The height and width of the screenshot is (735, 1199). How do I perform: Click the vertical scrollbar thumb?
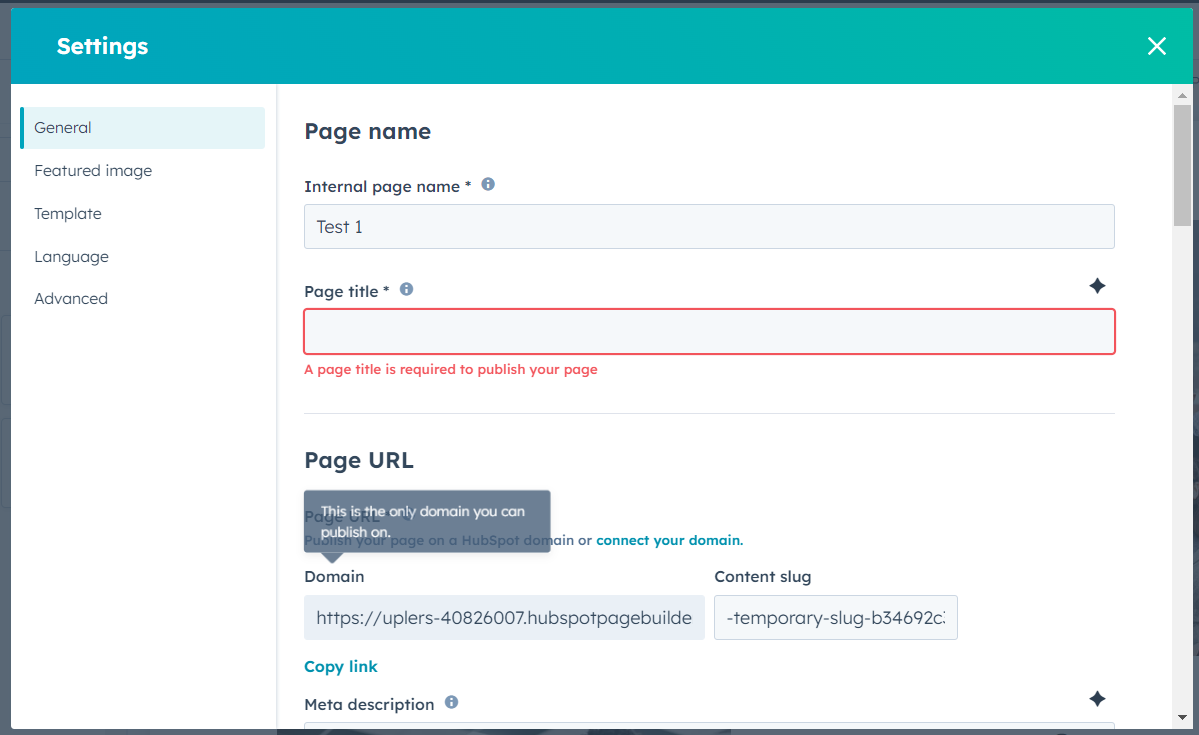(1182, 165)
